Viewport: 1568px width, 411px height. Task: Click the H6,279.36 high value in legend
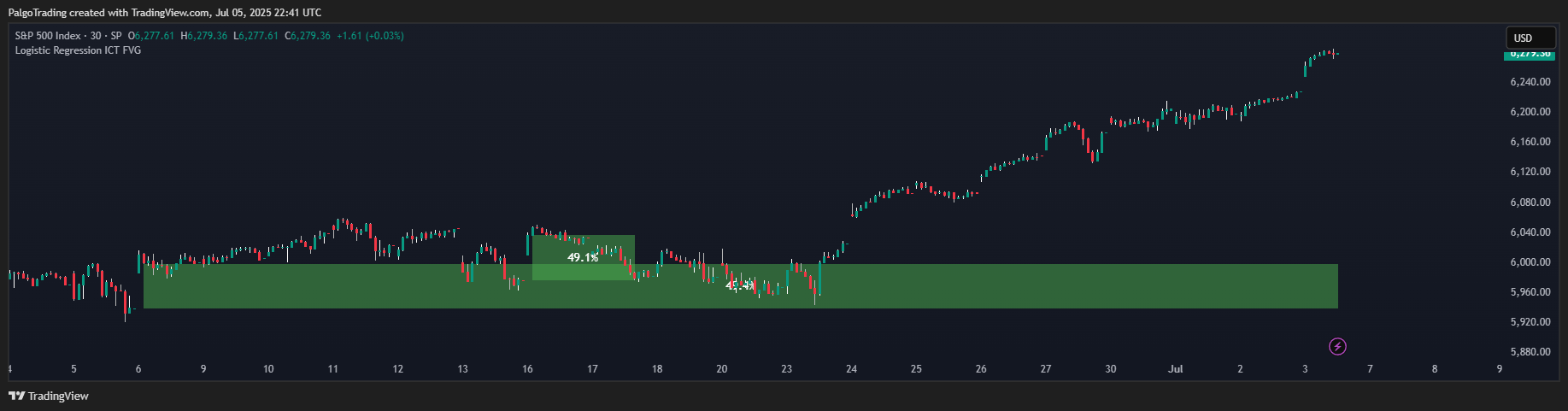pyautogui.click(x=204, y=36)
